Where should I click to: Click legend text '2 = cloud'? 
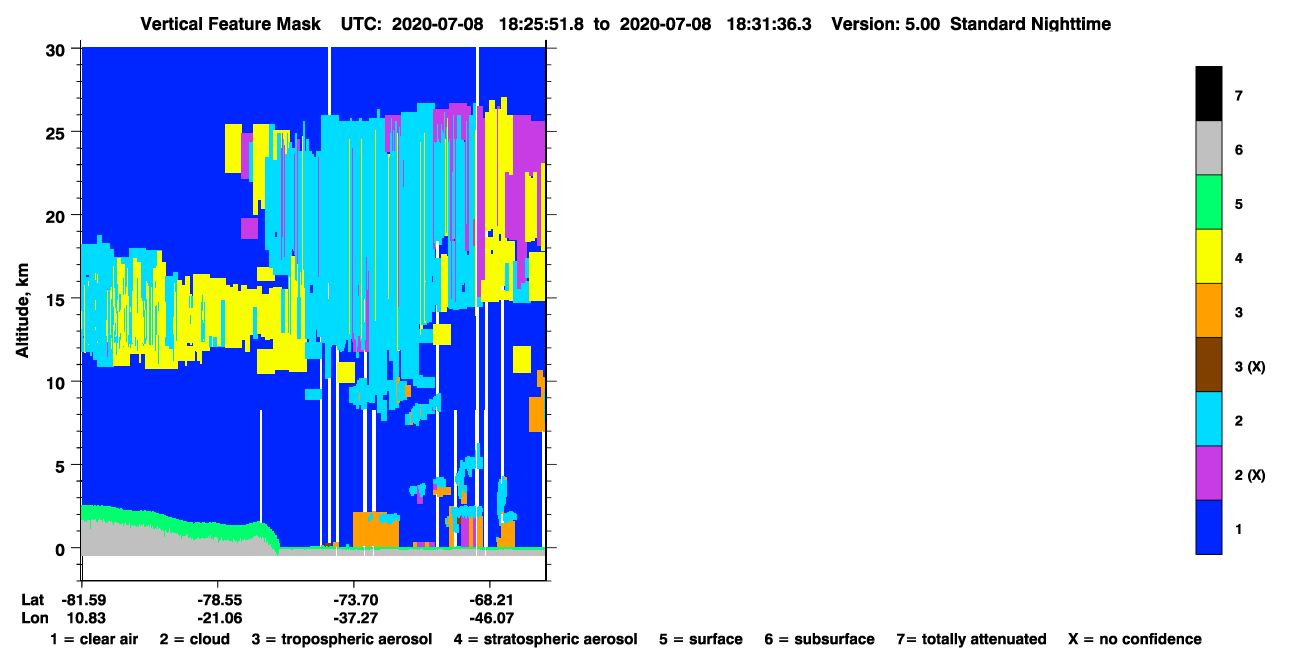194,639
